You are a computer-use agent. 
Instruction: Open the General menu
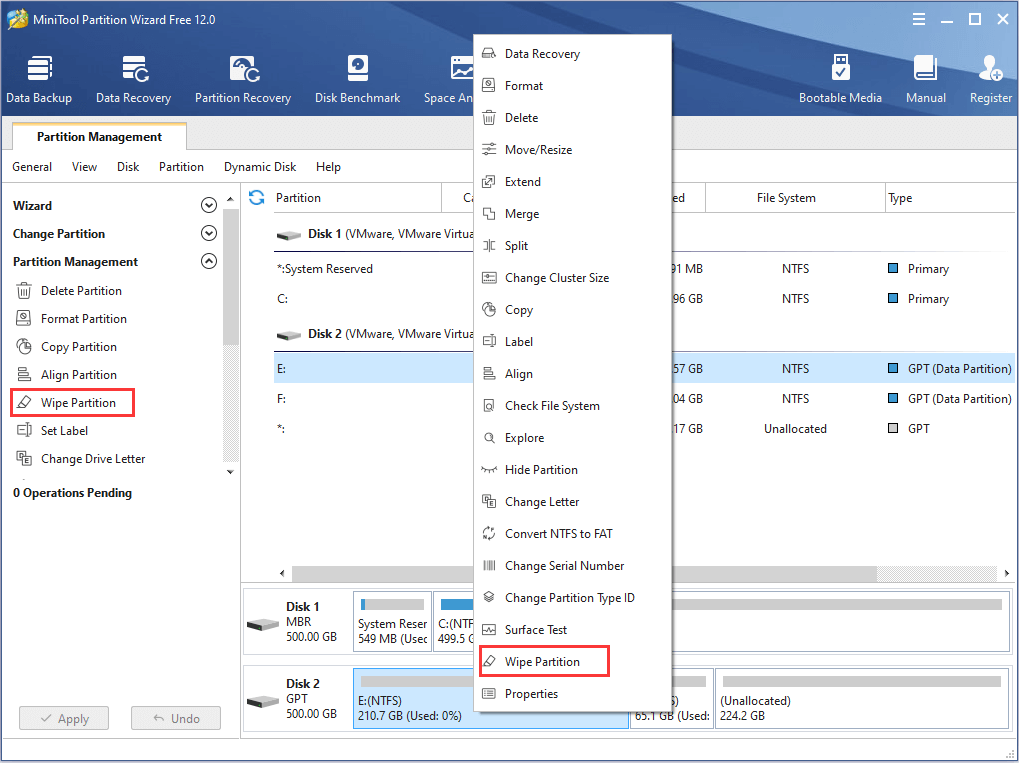click(x=32, y=167)
